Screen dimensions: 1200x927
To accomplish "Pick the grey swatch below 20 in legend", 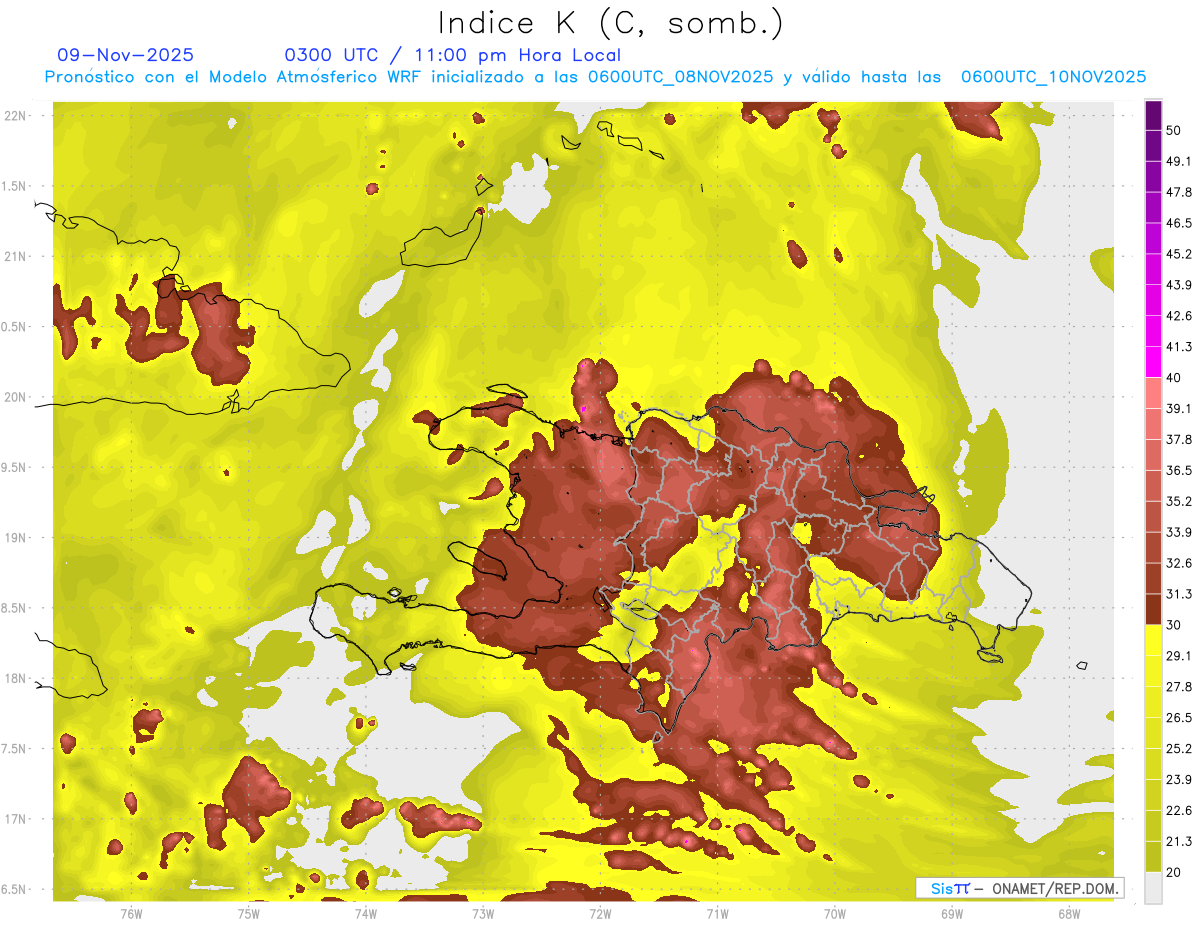I will tap(1153, 888).
